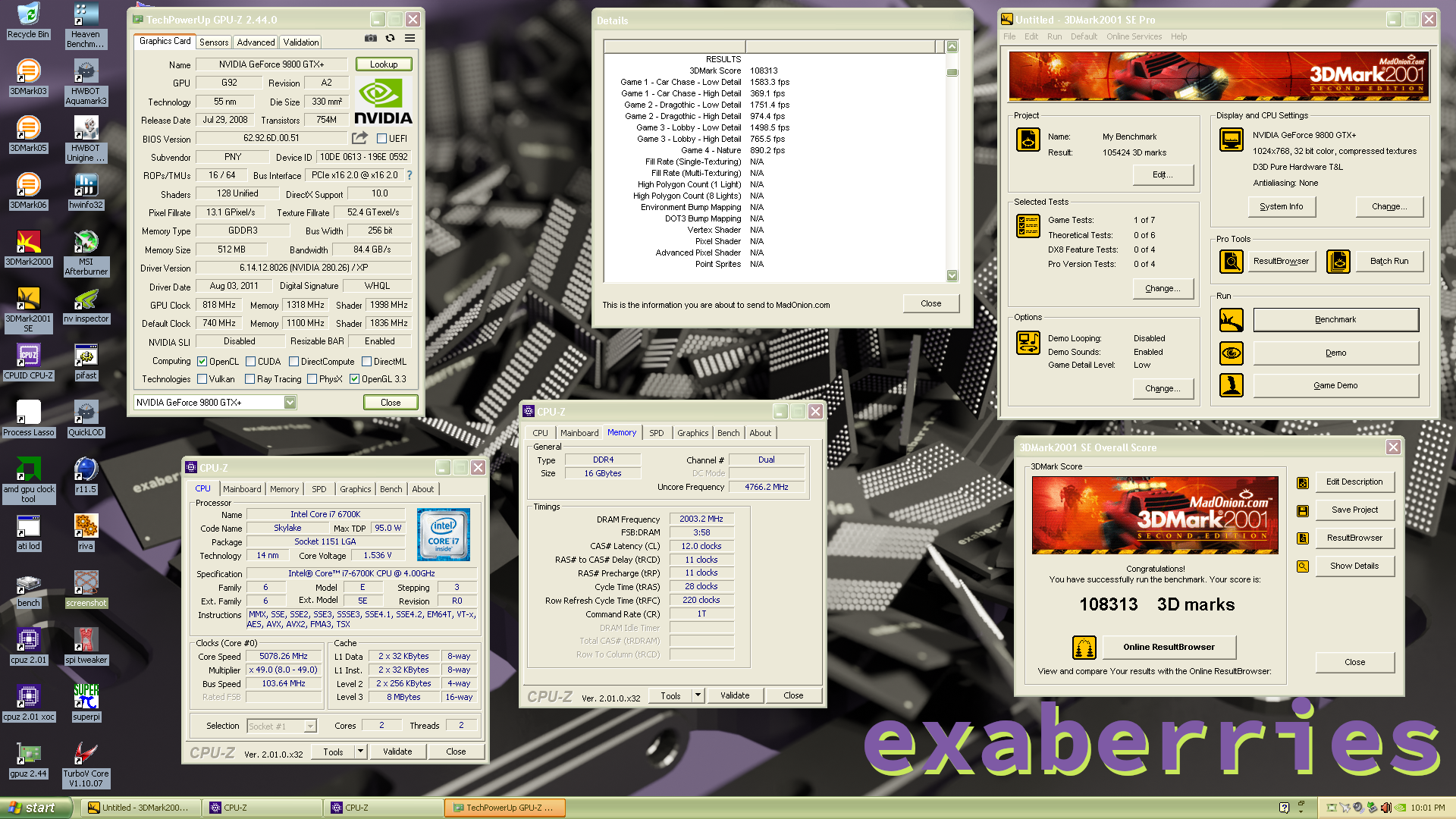This screenshot has width=1456, height=819.
Task: Open the SPD tab in CPU-Z Memory window
Action: click(x=656, y=433)
